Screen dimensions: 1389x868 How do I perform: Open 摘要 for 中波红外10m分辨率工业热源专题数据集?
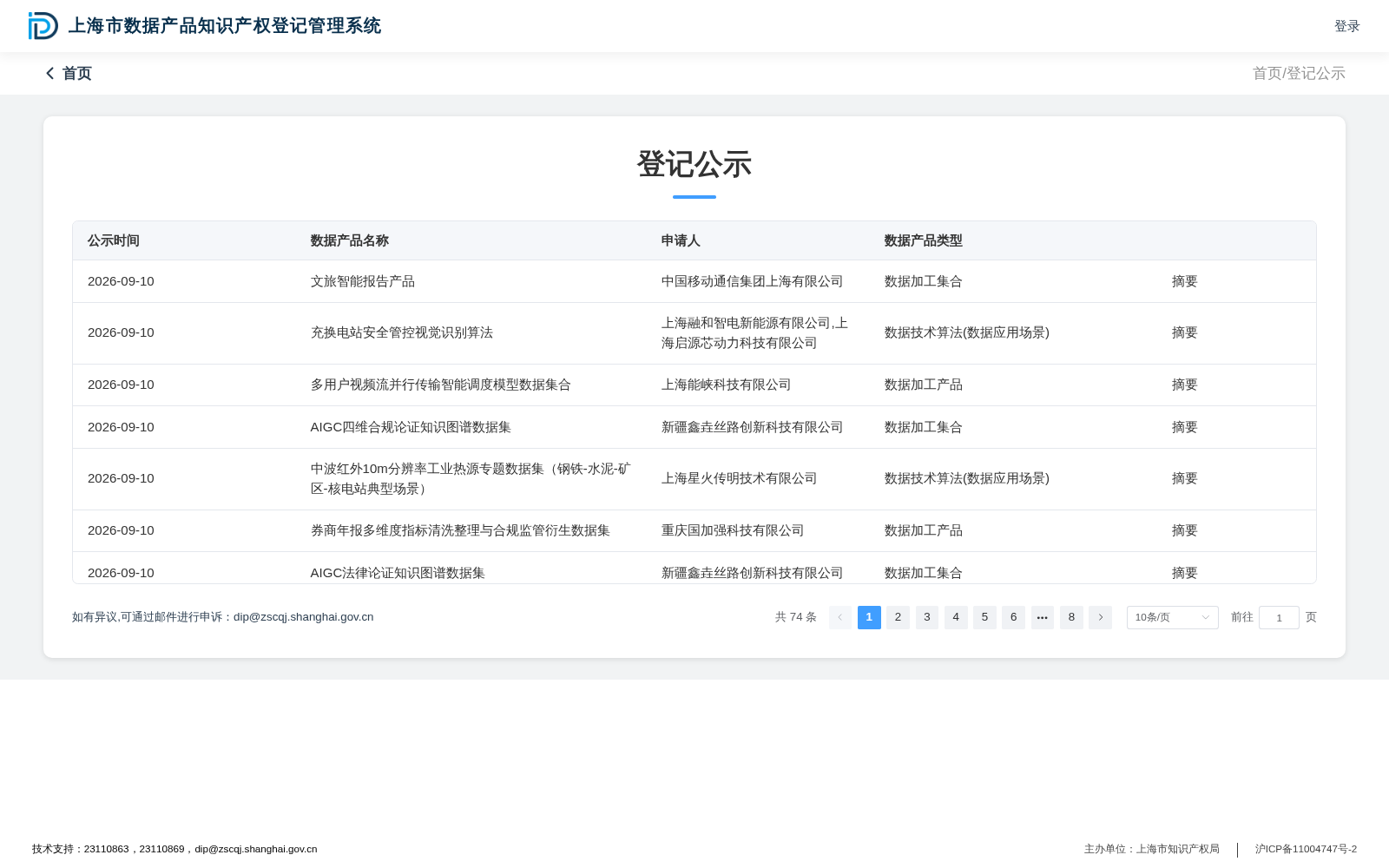pos(1184,478)
